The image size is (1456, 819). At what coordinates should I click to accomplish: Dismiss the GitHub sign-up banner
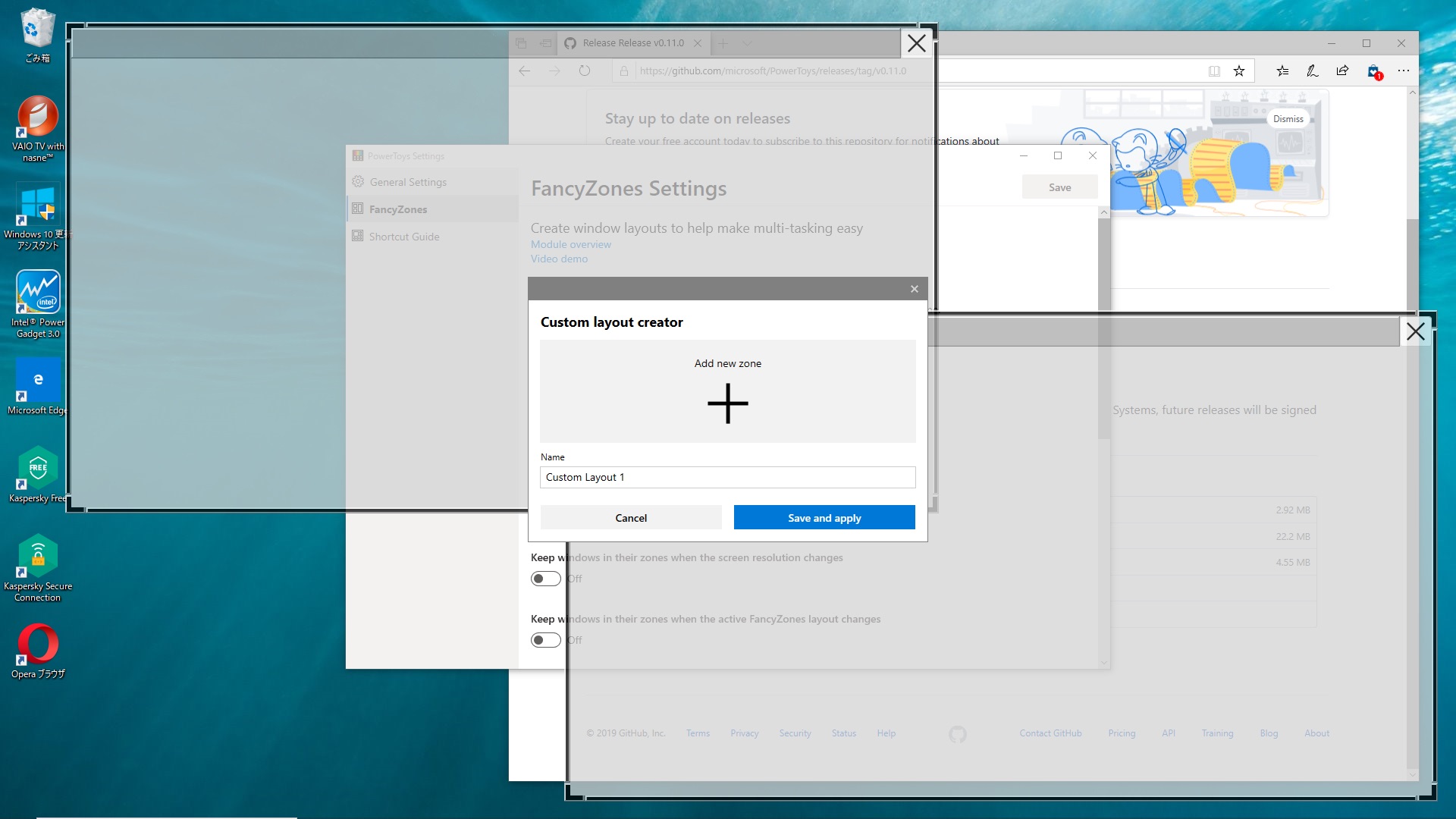pos(1288,119)
